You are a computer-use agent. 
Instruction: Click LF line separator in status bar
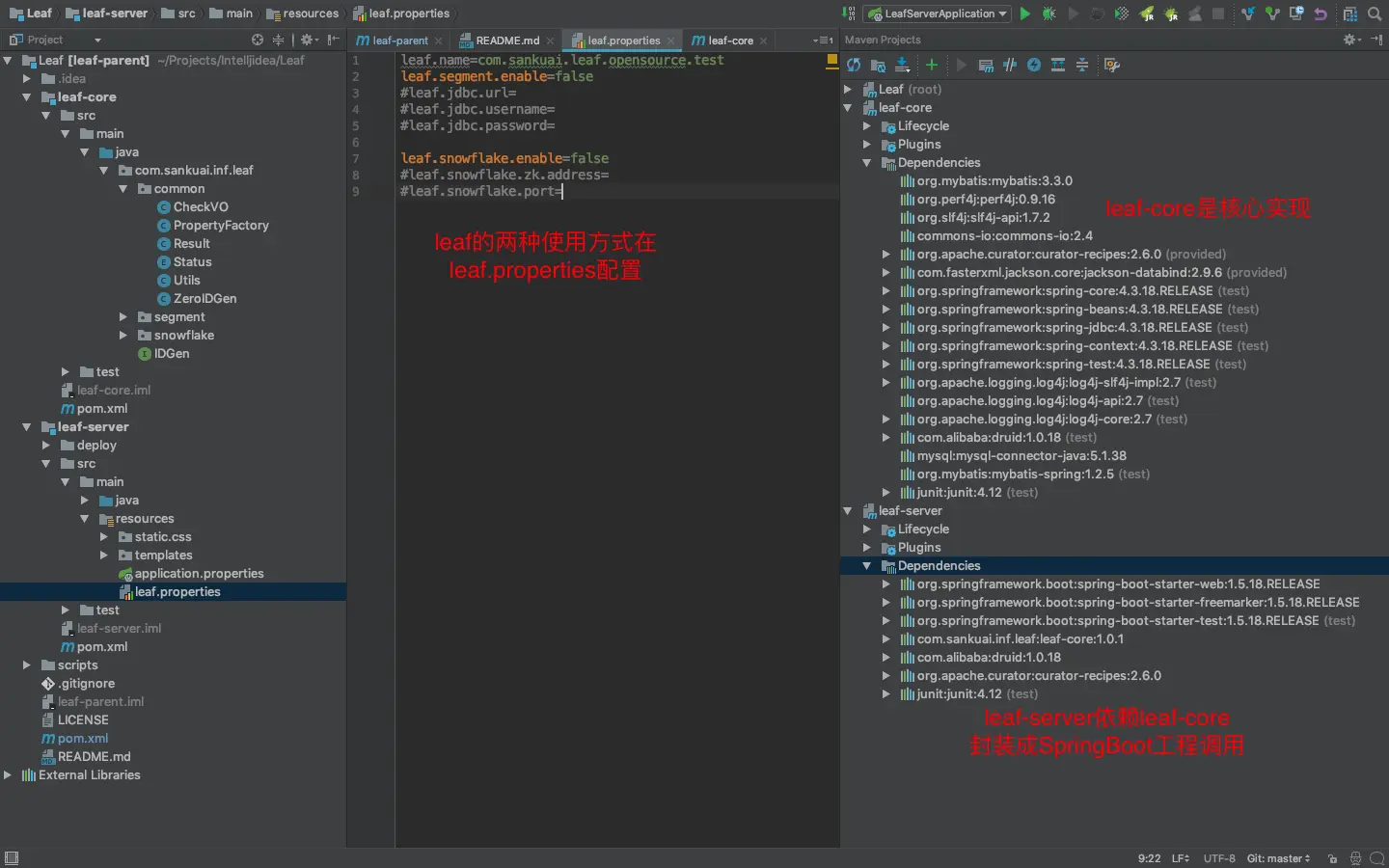pyautogui.click(x=1181, y=858)
